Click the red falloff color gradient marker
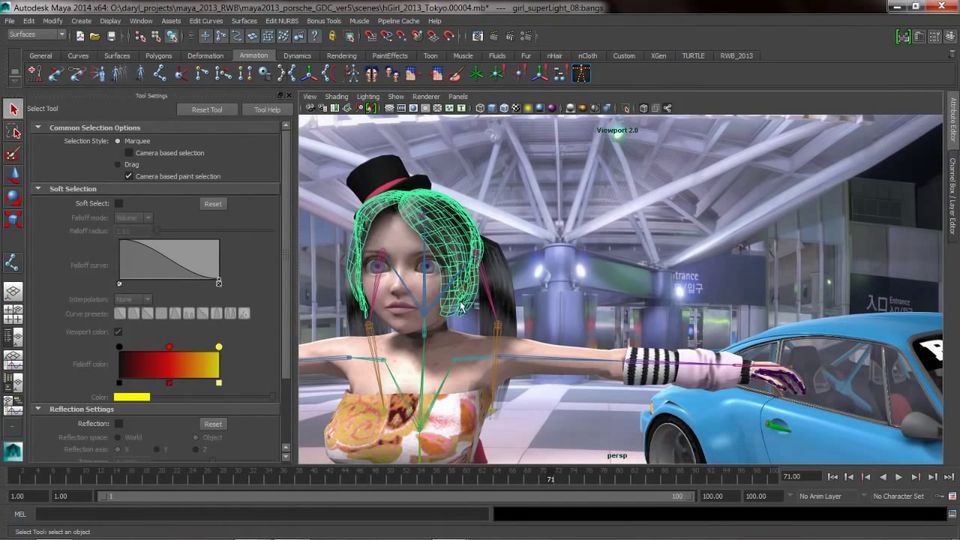 coord(169,347)
